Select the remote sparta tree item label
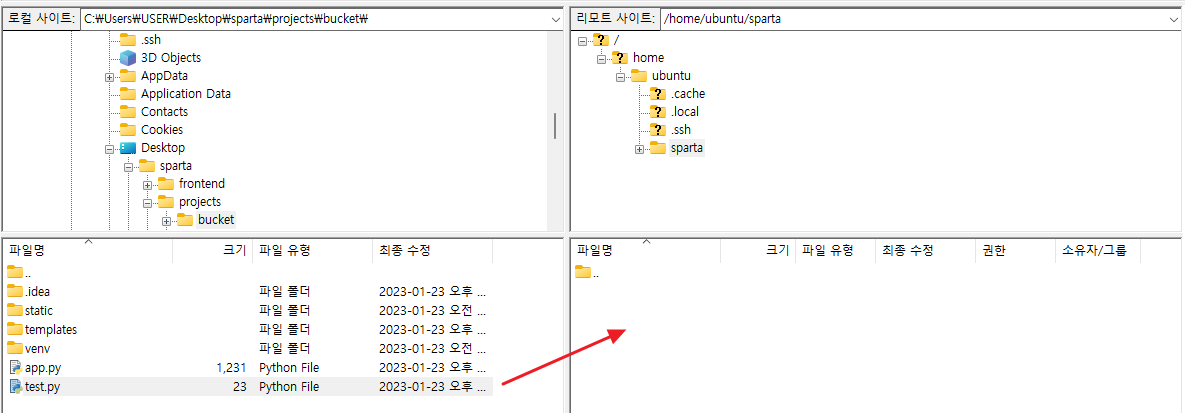The image size is (1185, 413). point(687,148)
